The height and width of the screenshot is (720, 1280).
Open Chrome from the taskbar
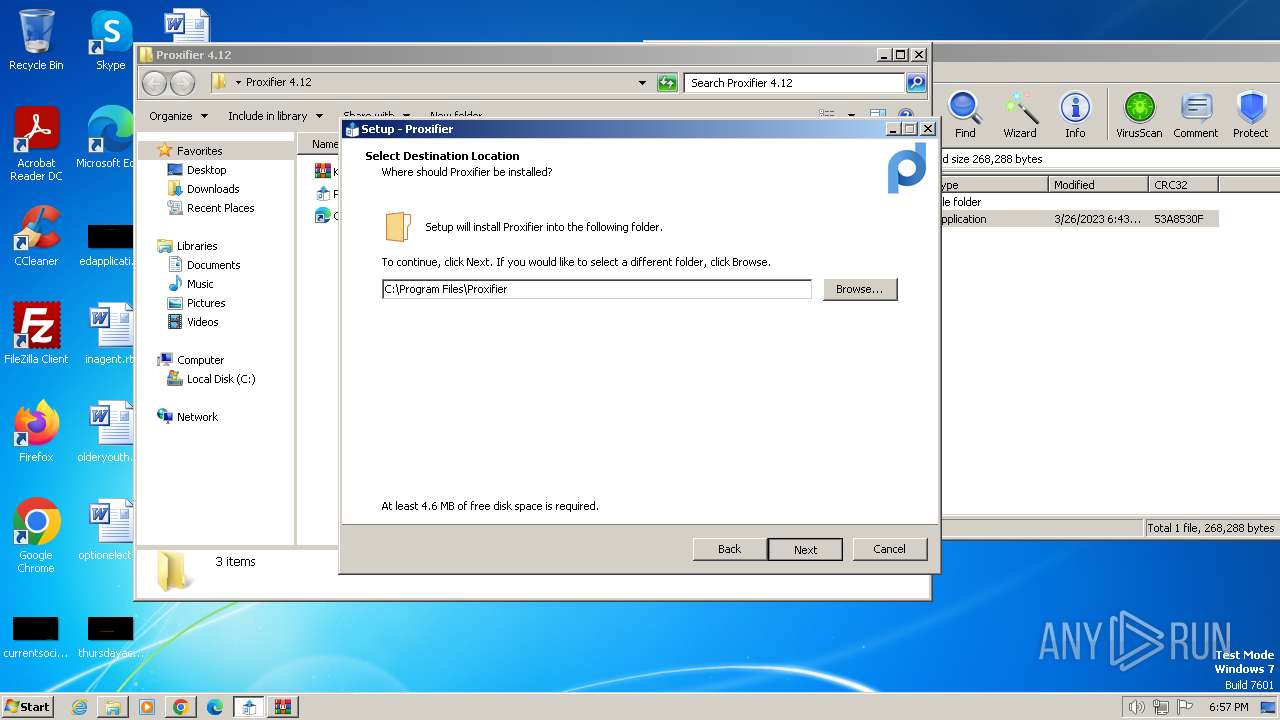tap(181, 707)
